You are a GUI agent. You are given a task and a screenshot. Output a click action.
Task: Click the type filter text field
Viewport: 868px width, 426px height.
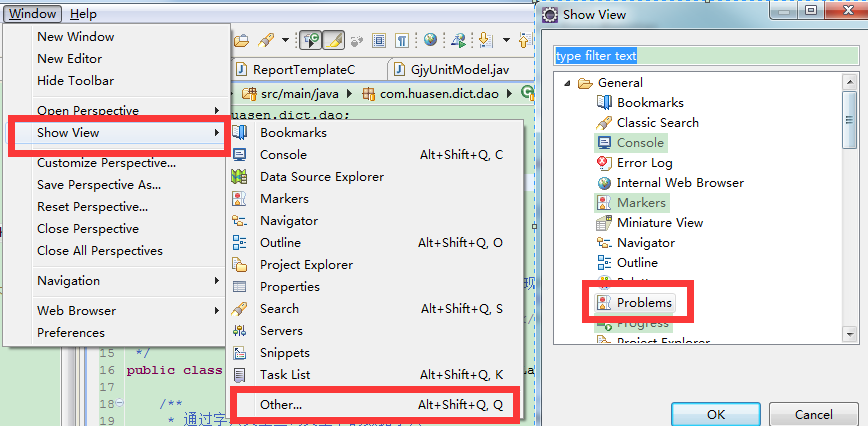click(x=705, y=56)
